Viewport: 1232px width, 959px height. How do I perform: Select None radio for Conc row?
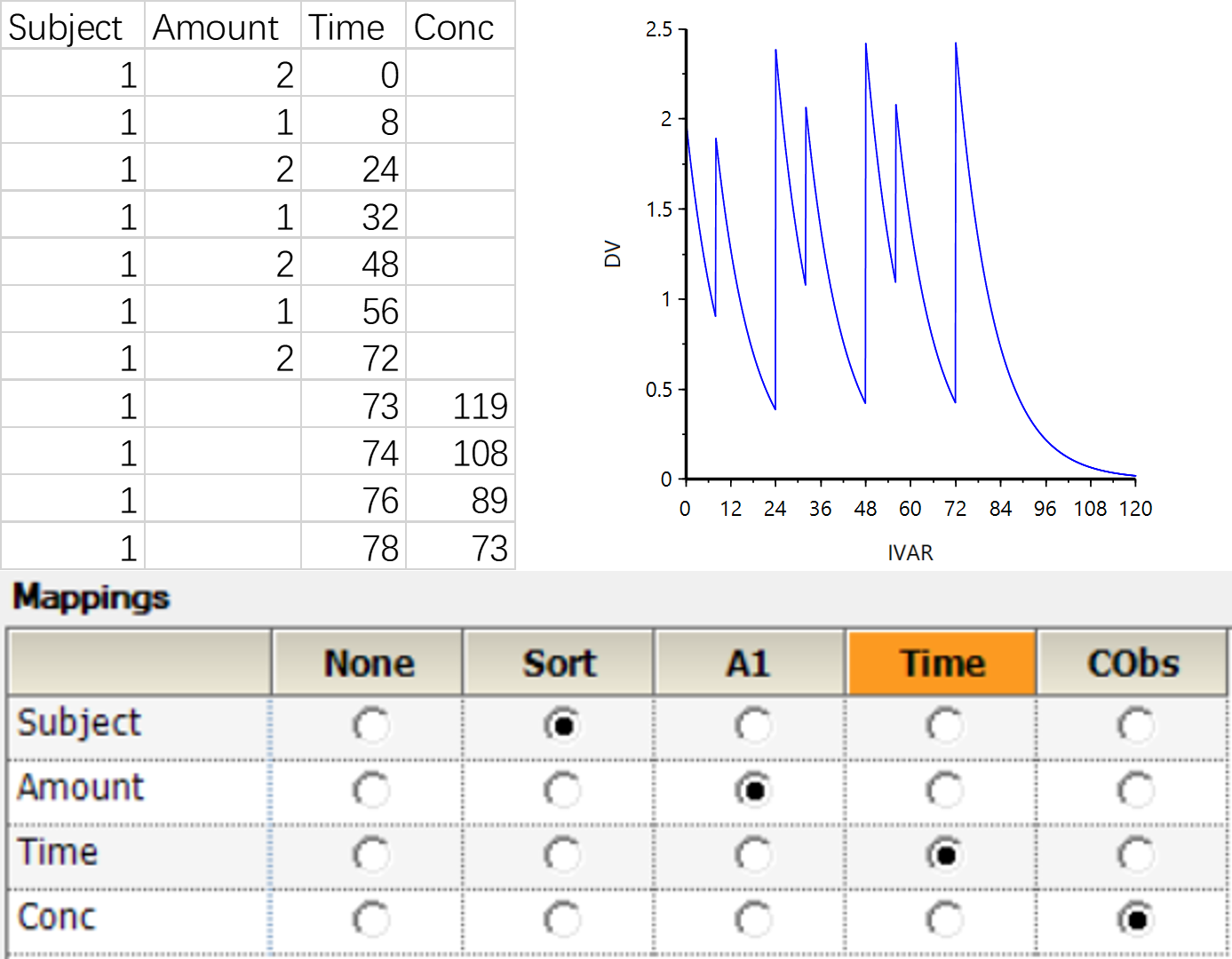370,919
